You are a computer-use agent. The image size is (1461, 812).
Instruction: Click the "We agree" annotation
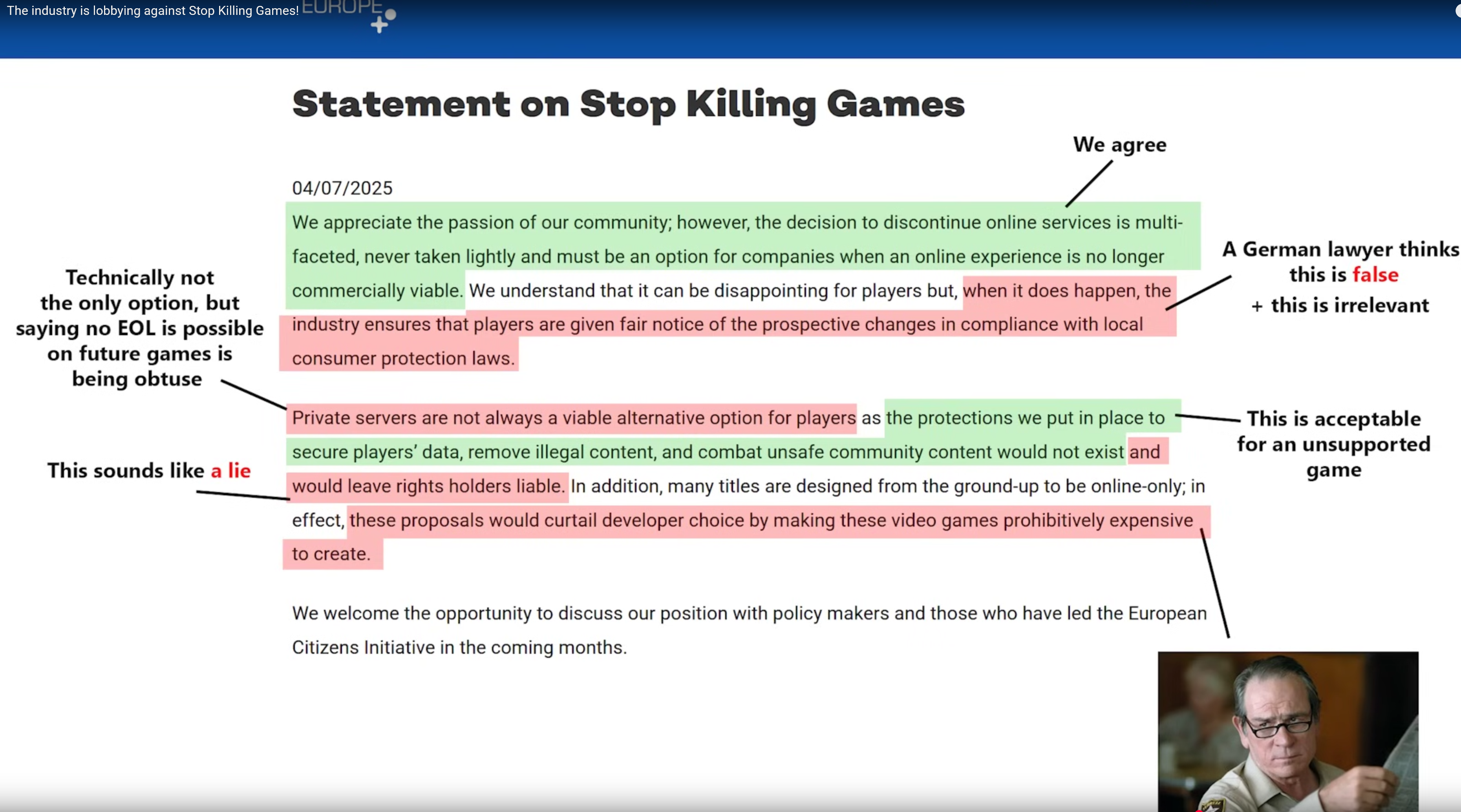[x=1119, y=145]
